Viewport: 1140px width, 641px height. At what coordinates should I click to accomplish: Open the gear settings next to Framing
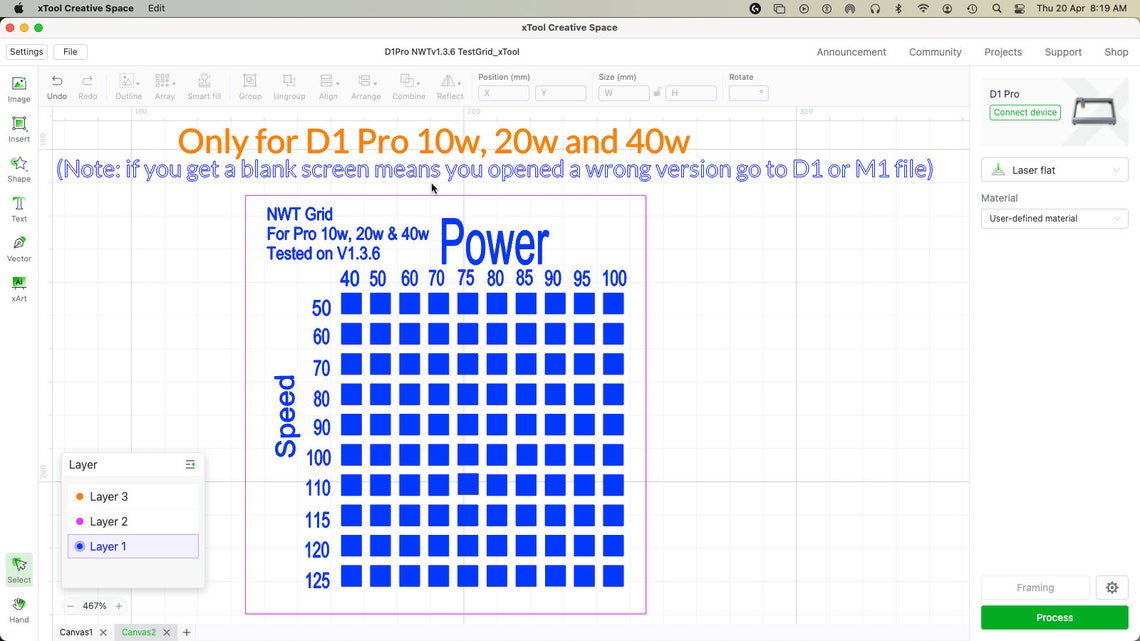(x=1111, y=587)
